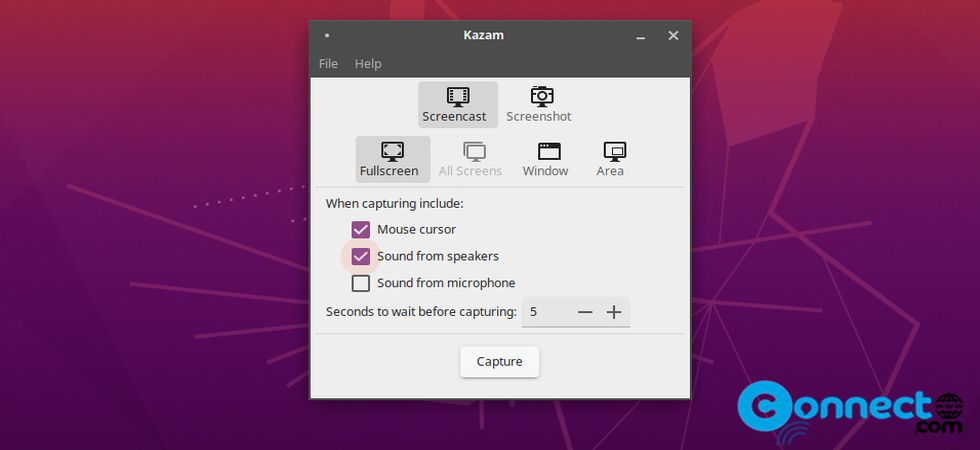Decrease wait seconds with minus button
980x450 pixels.
tap(585, 312)
